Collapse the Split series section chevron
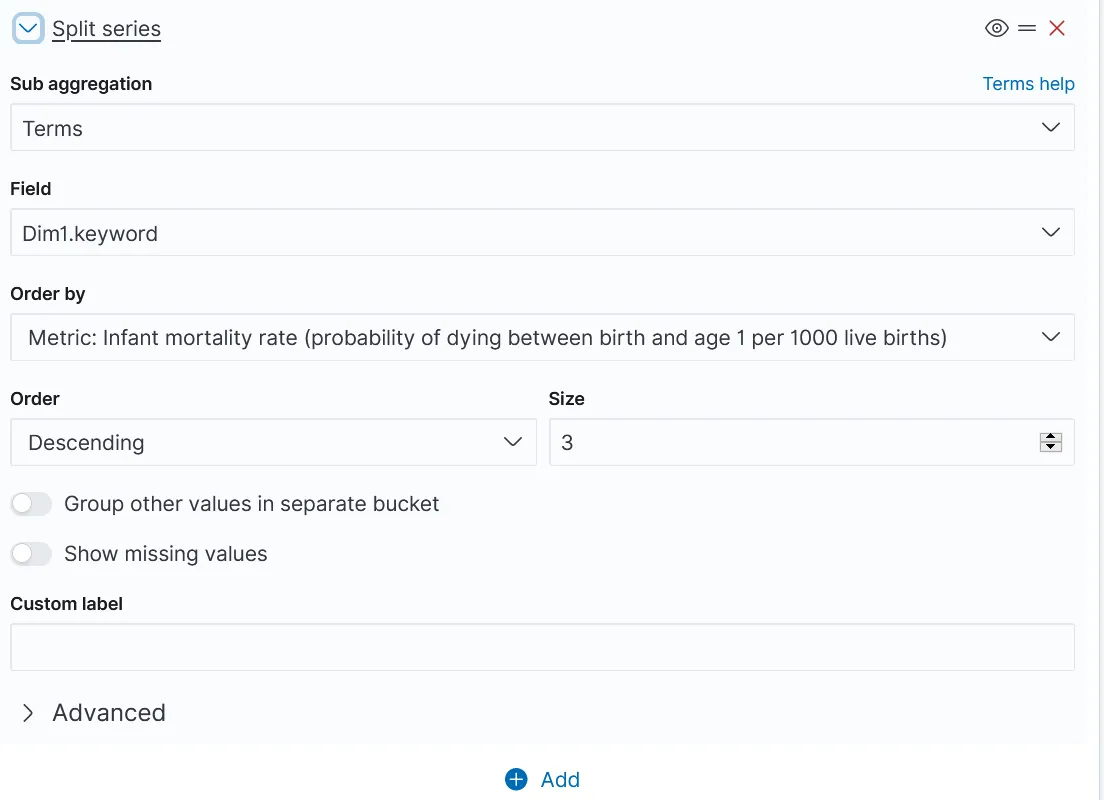 [x=28, y=29]
